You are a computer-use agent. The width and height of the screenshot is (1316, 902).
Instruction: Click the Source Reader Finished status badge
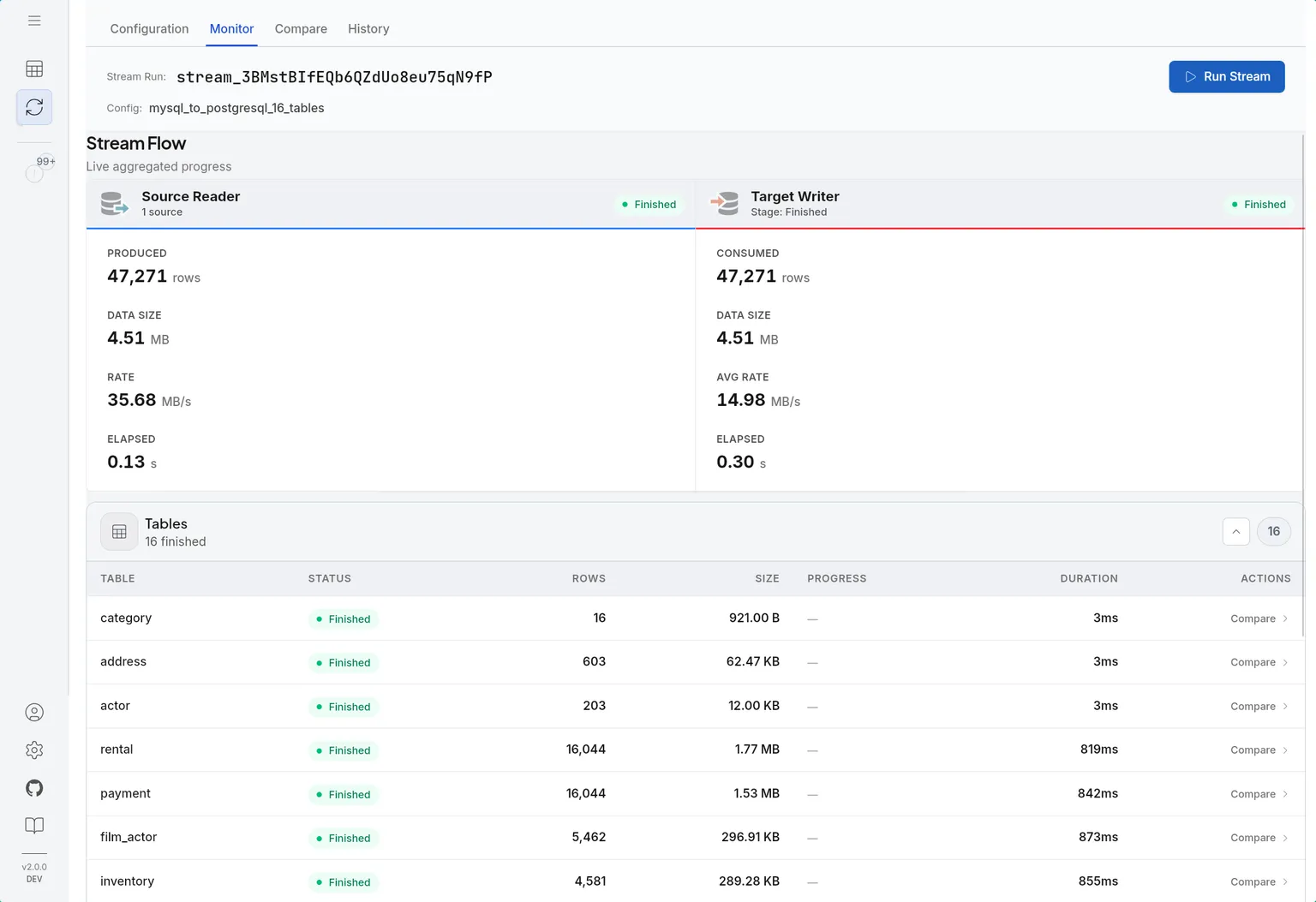[x=649, y=205]
